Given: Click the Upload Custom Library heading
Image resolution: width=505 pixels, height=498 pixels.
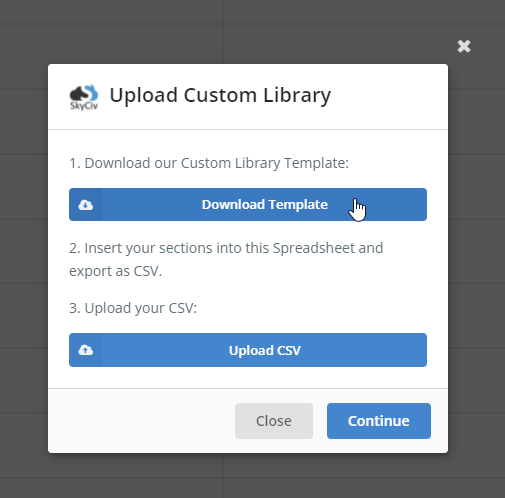Looking at the screenshot, I should pyautogui.click(x=220, y=95).
